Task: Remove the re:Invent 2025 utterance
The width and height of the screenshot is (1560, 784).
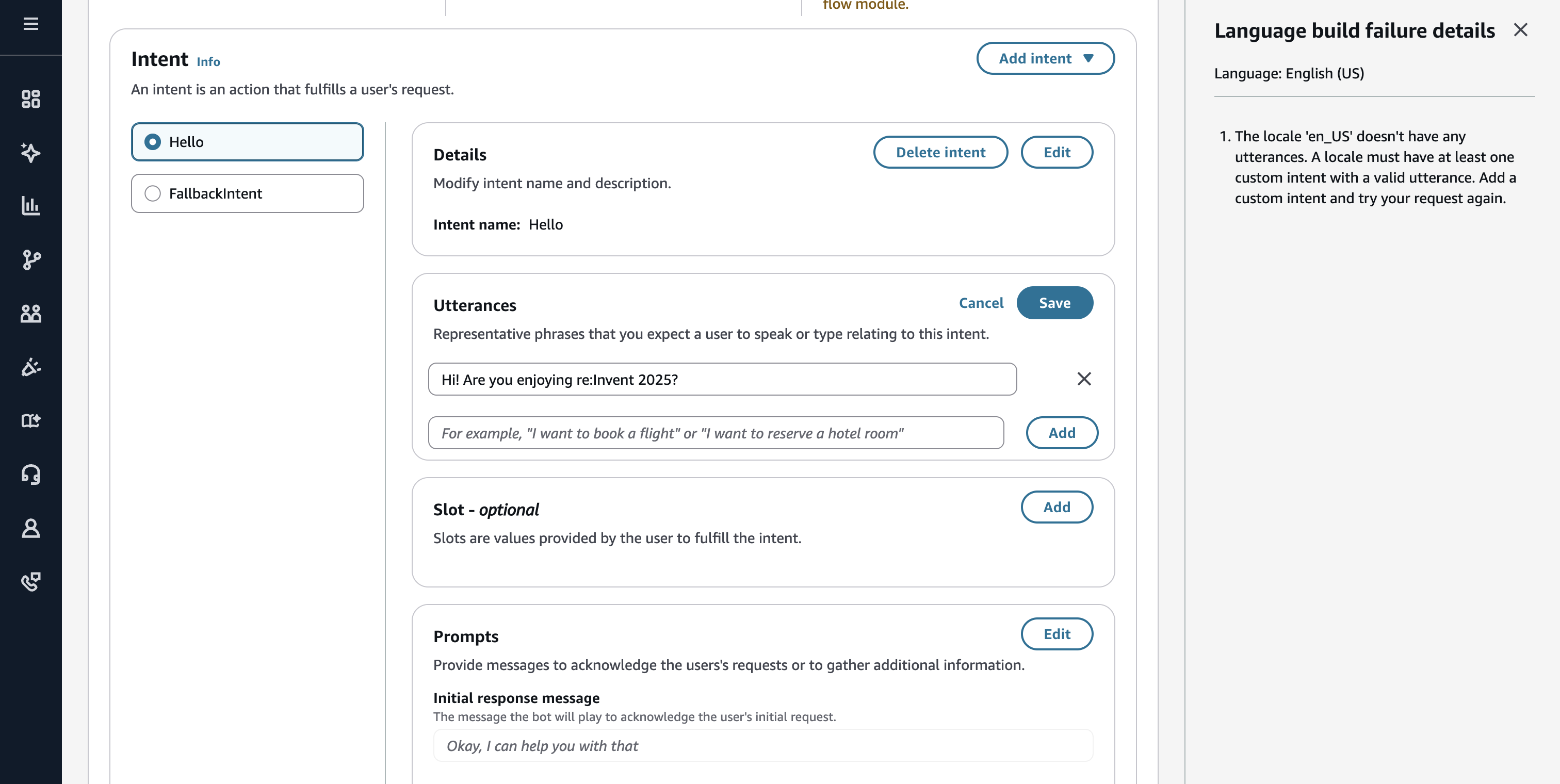Action: (x=1083, y=379)
